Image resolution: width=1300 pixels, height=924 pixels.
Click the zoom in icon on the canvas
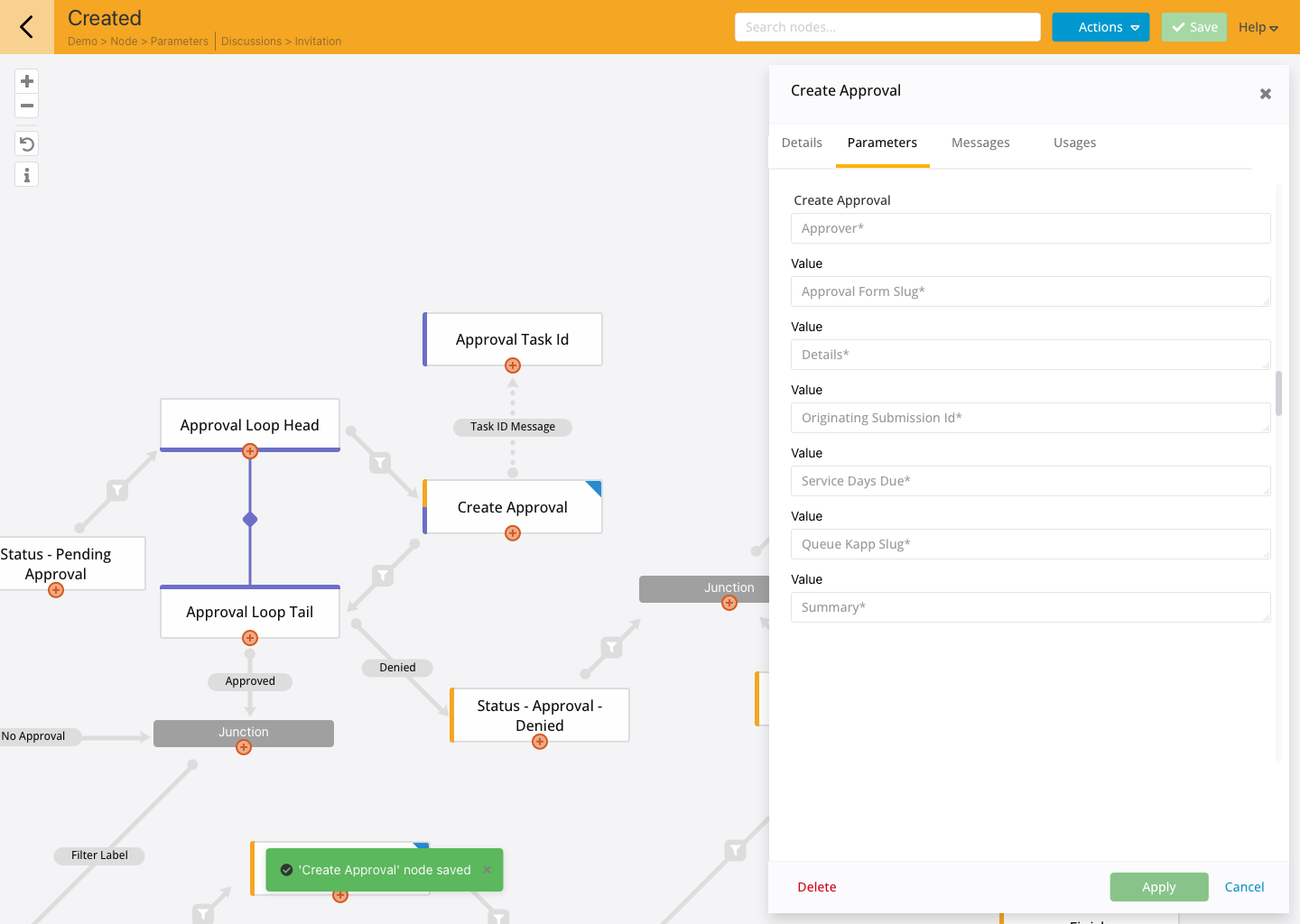[x=26, y=80]
